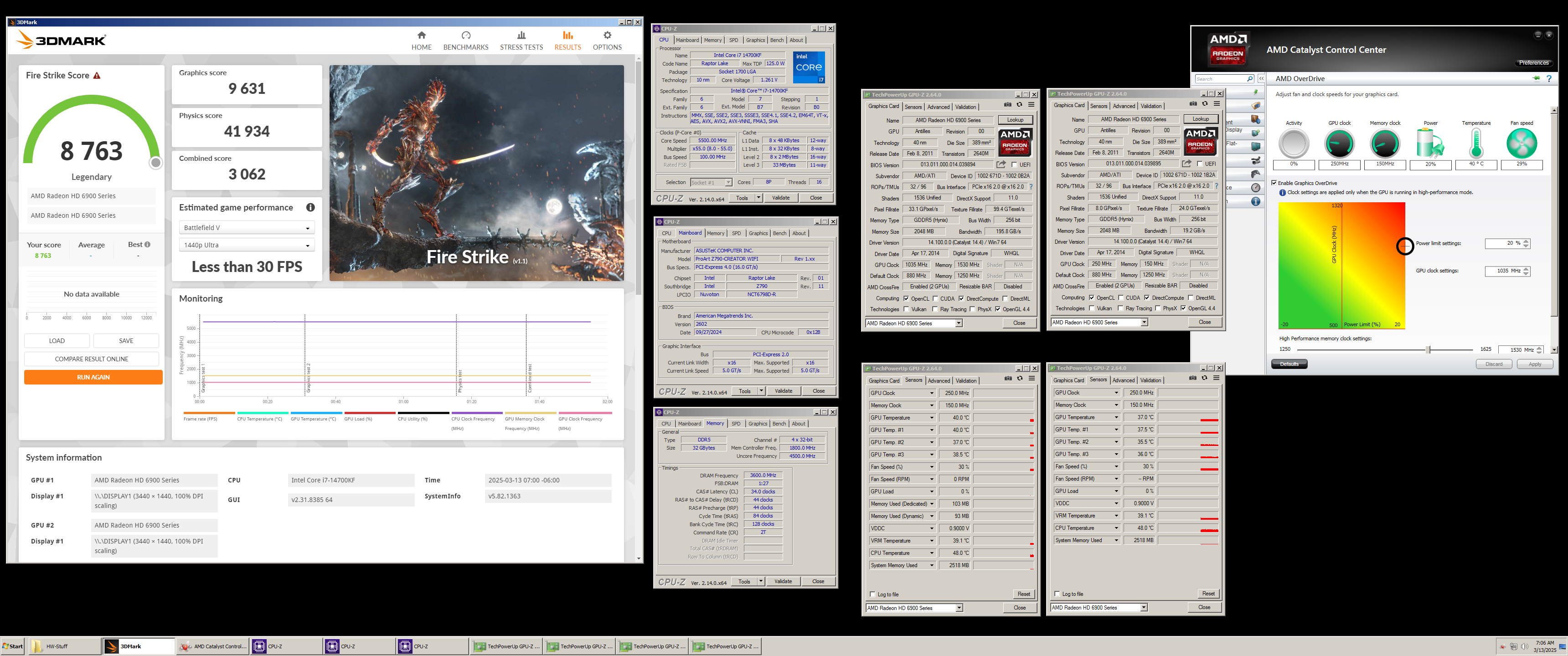This screenshot has height=656, width=1568.
Task: Toggle PhysX in GPU-Z window with Device ID 1B2A
Action: tap(1158, 308)
